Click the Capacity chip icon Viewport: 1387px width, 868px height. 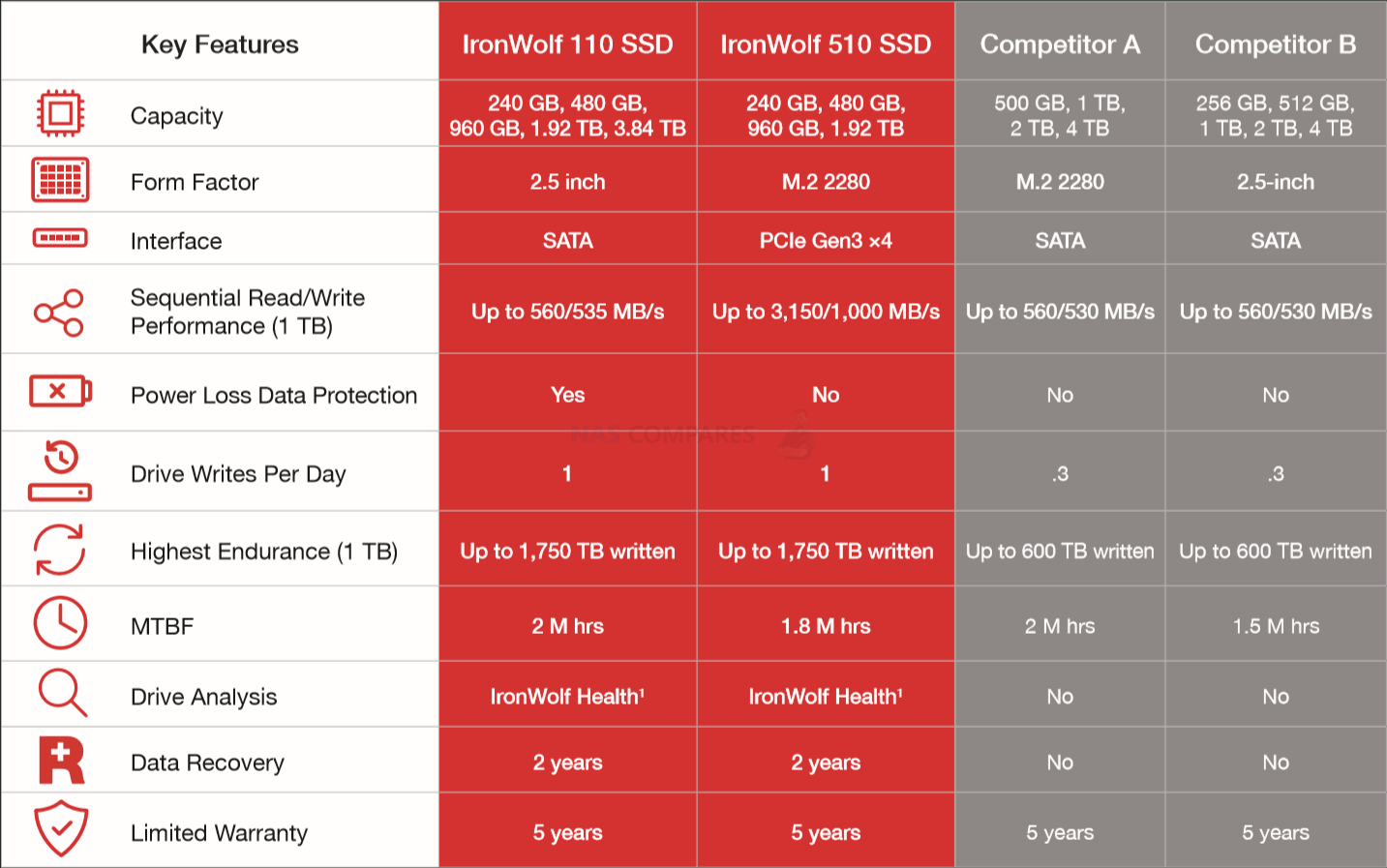click(x=60, y=113)
